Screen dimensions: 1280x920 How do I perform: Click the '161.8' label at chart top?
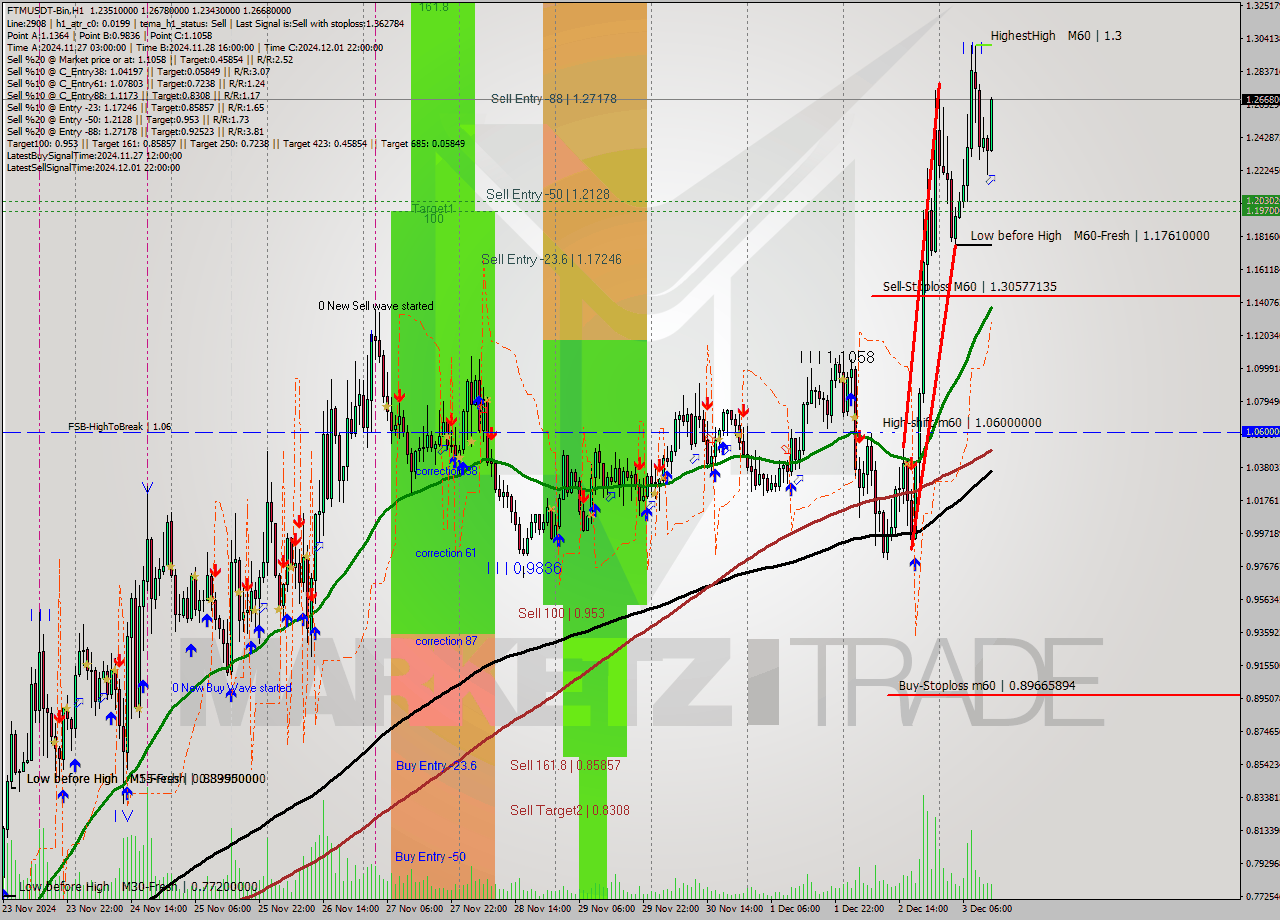point(434,7)
